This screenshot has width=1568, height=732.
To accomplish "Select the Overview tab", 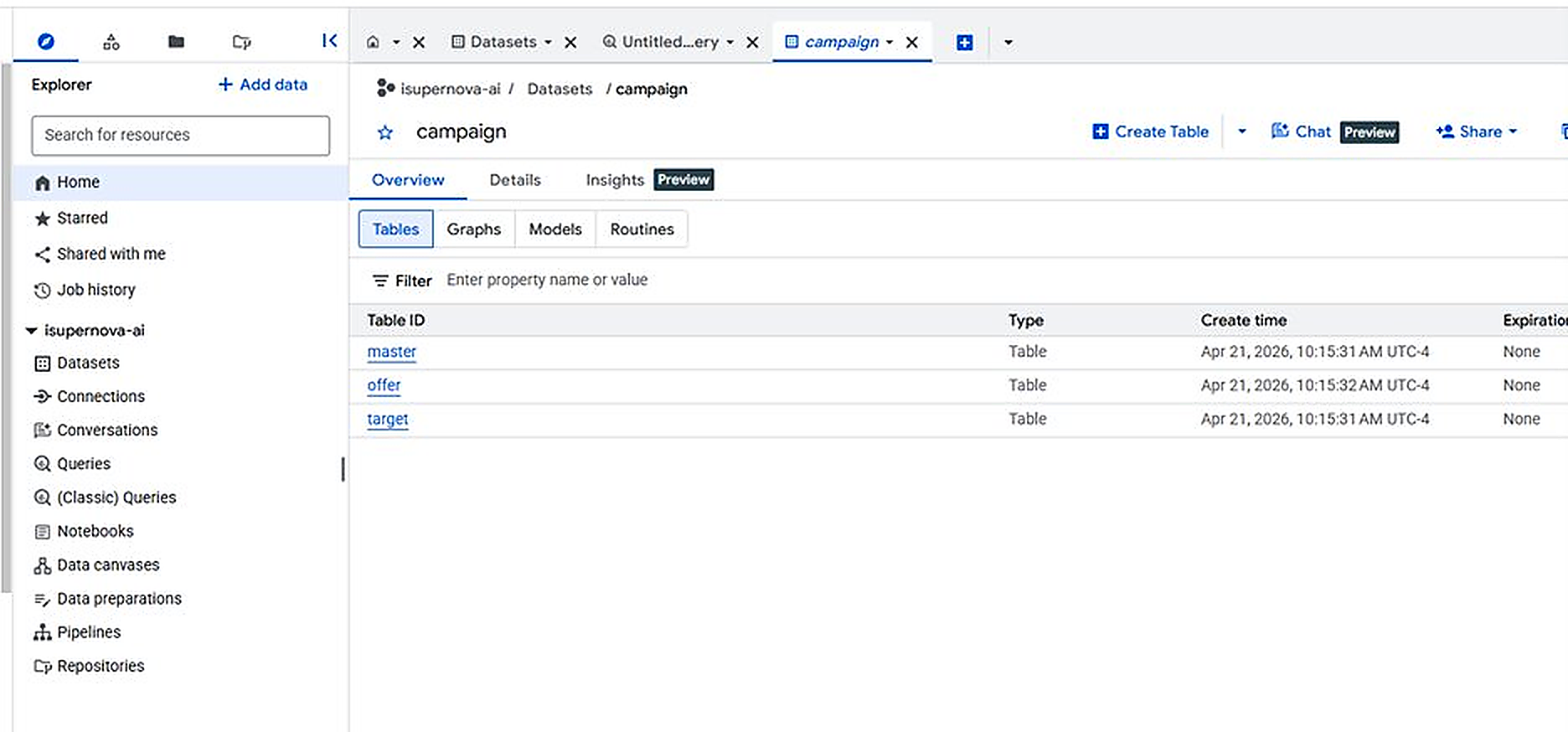I will (x=408, y=180).
